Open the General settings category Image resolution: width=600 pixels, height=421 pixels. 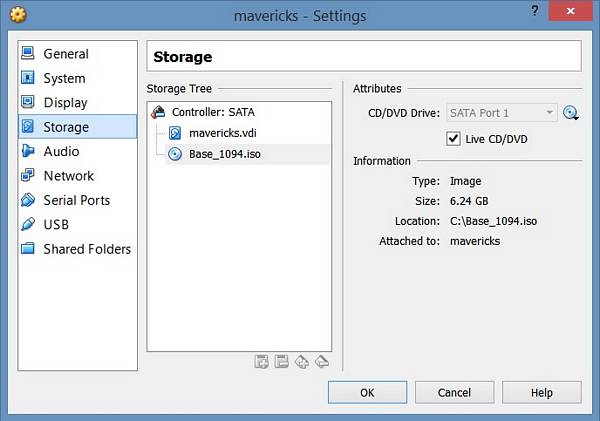66,54
